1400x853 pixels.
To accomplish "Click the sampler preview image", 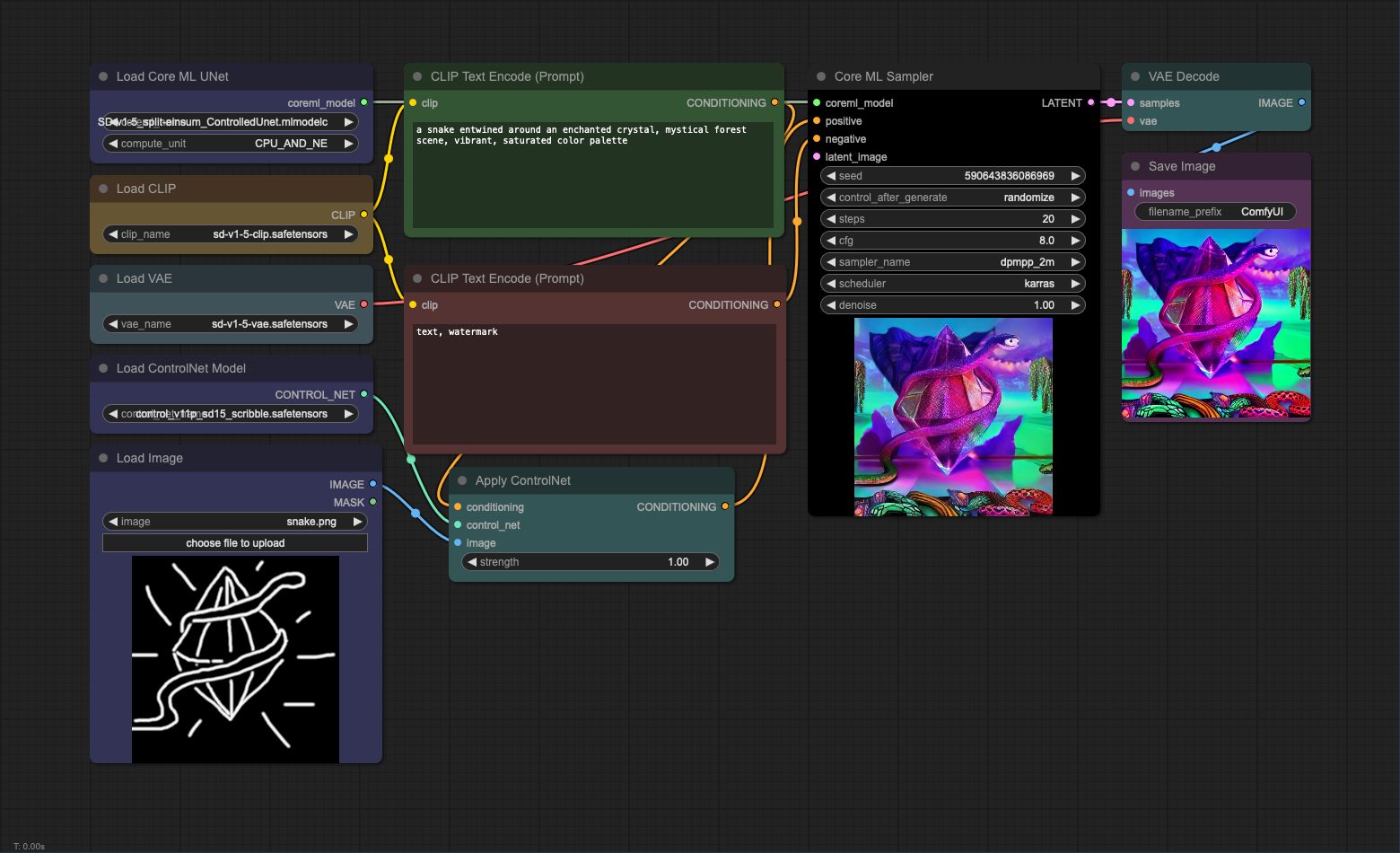I will click(x=953, y=418).
